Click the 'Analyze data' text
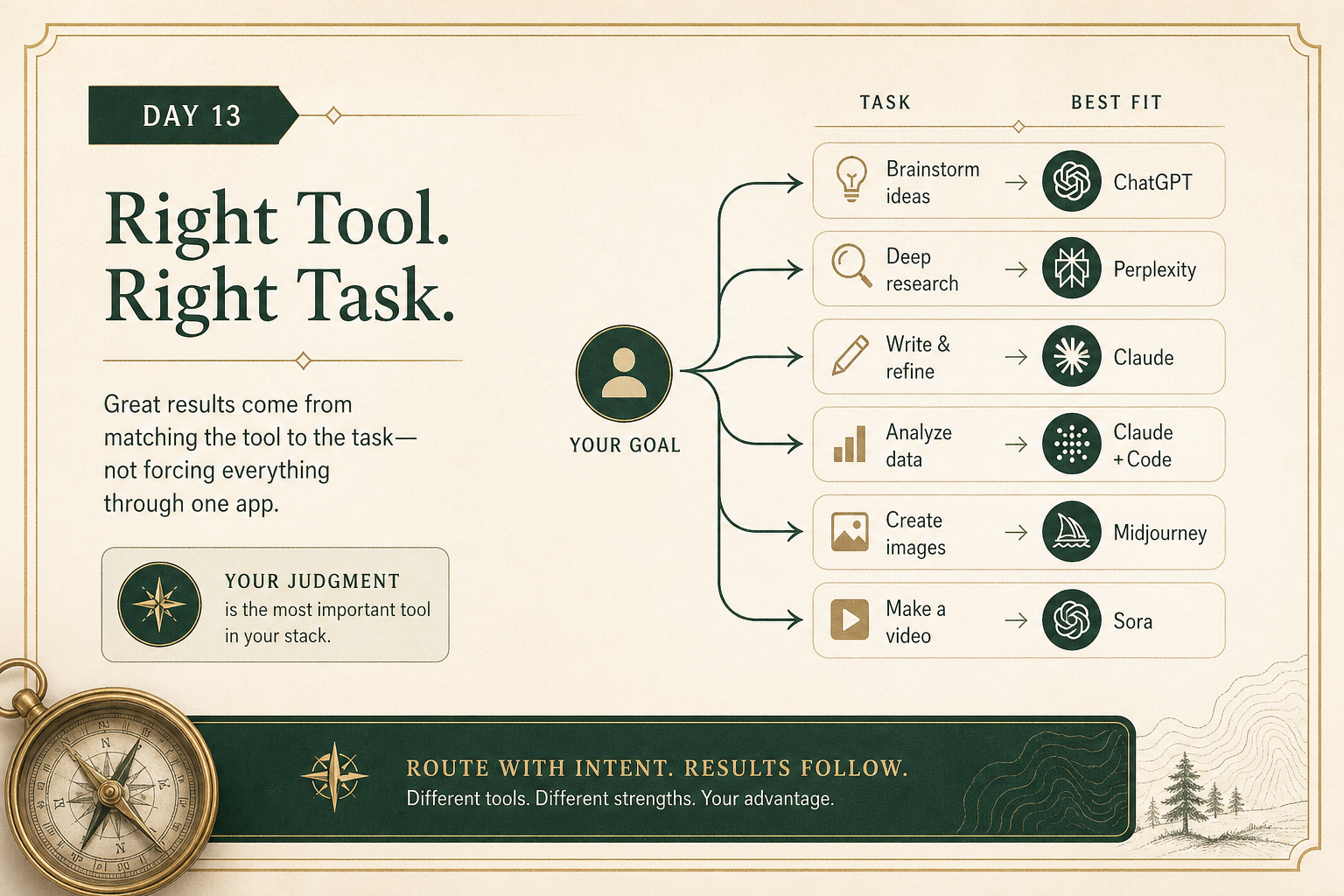 pyautogui.click(x=918, y=445)
